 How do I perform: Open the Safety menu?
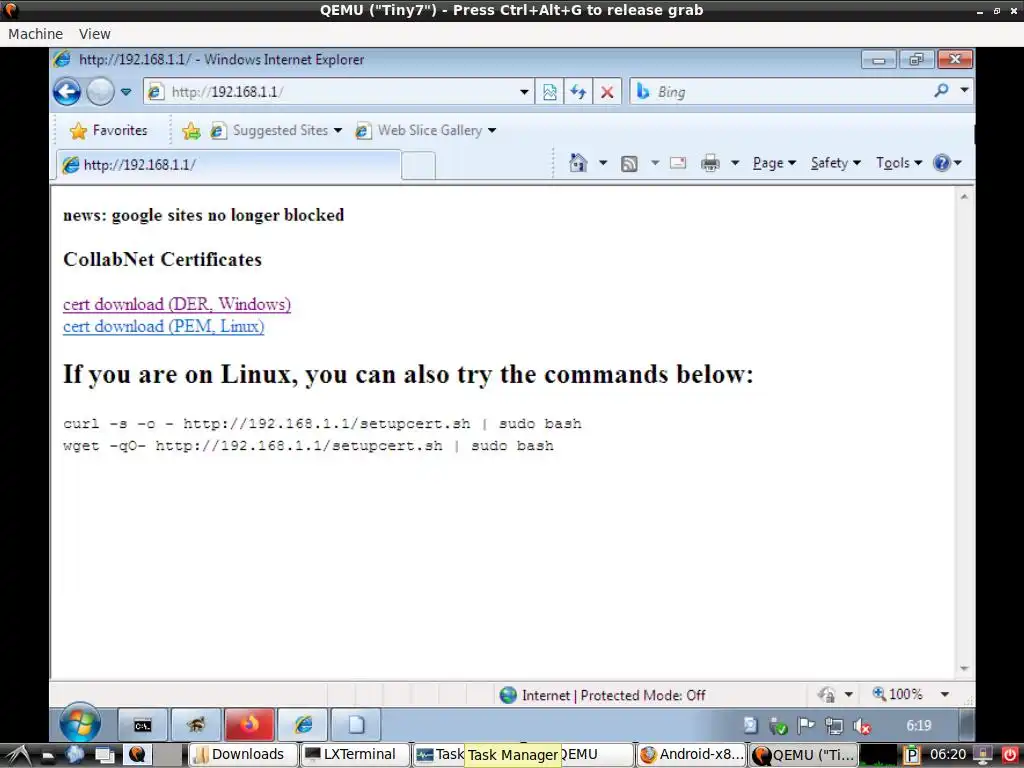point(835,163)
